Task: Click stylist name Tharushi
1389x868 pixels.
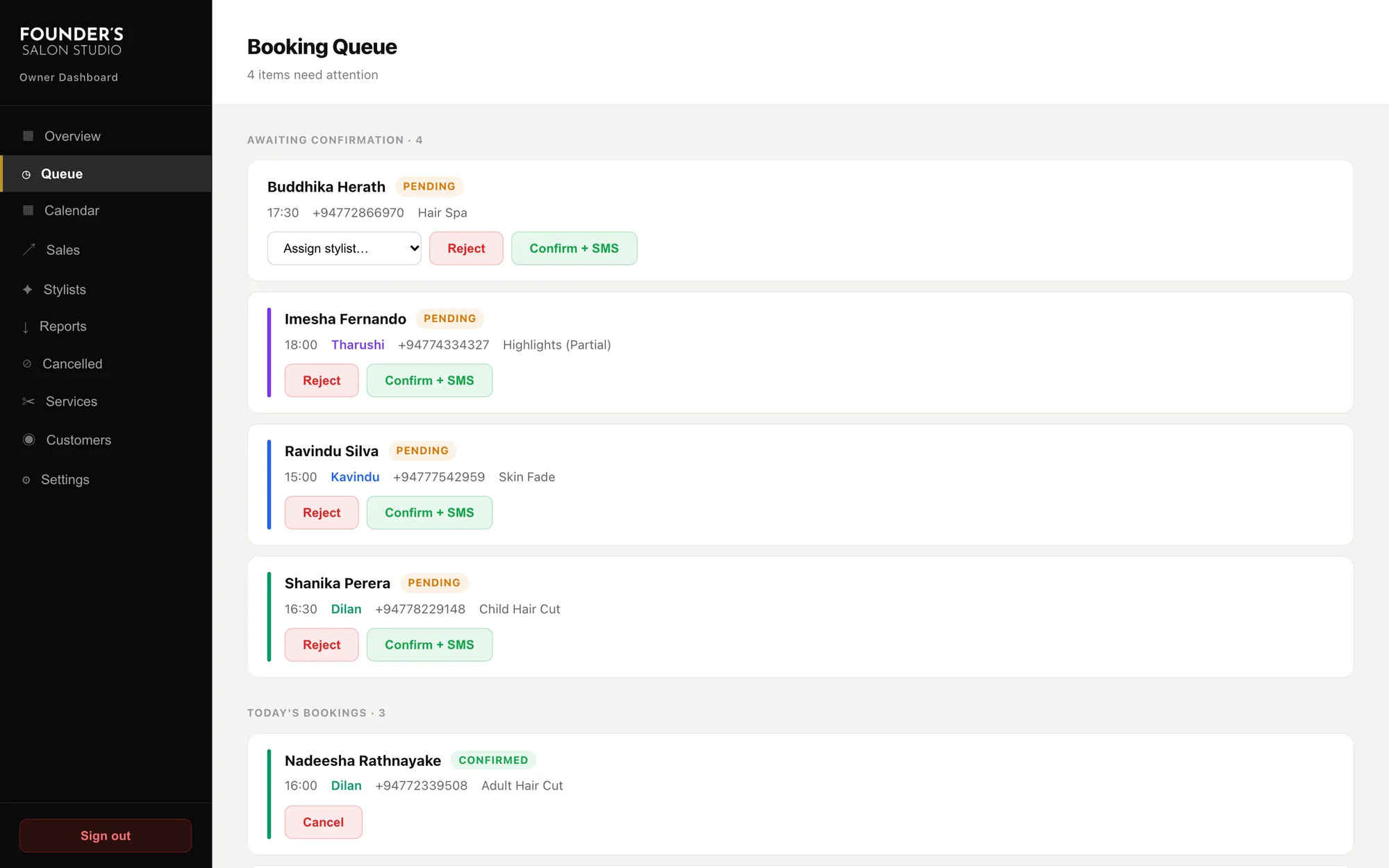Action: (x=358, y=344)
